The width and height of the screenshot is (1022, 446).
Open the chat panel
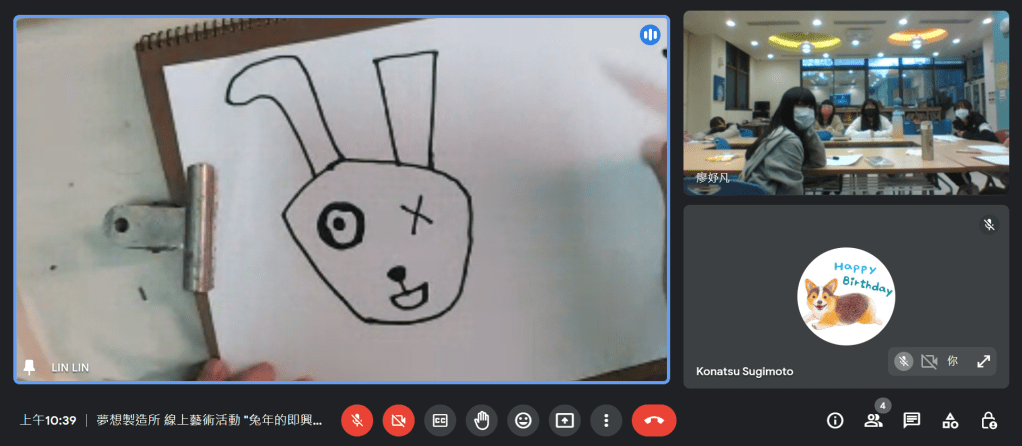coord(911,420)
